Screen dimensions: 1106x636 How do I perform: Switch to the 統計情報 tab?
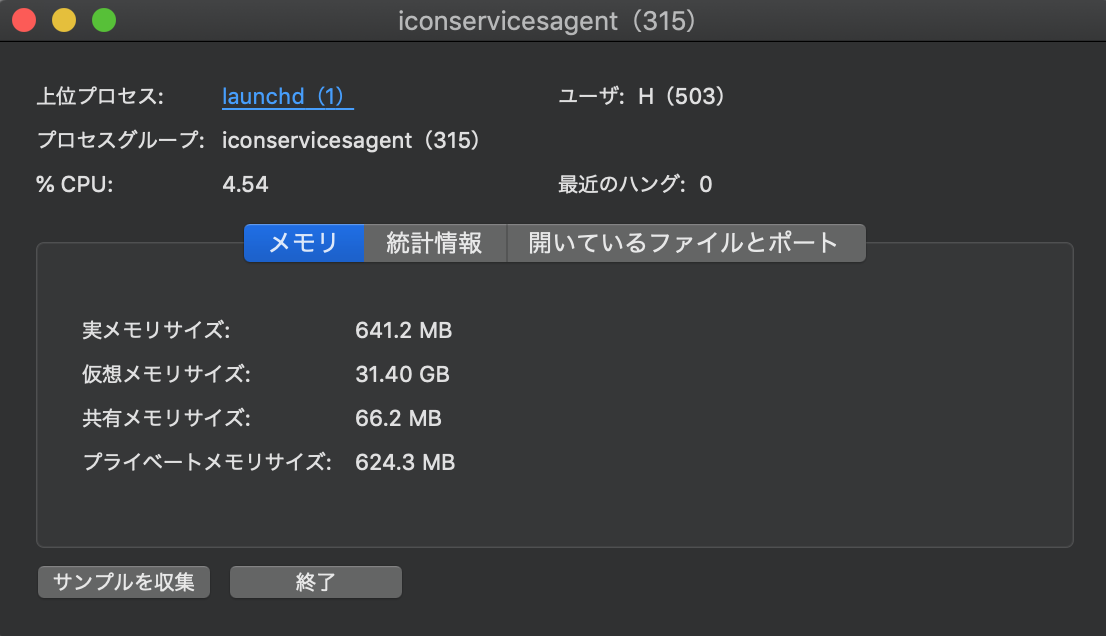click(x=435, y=243)
